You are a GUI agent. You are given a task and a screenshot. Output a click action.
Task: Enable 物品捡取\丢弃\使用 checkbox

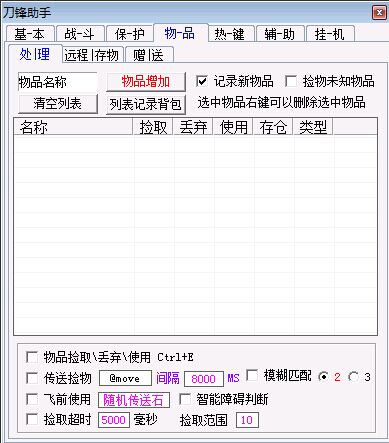(32, 357)
